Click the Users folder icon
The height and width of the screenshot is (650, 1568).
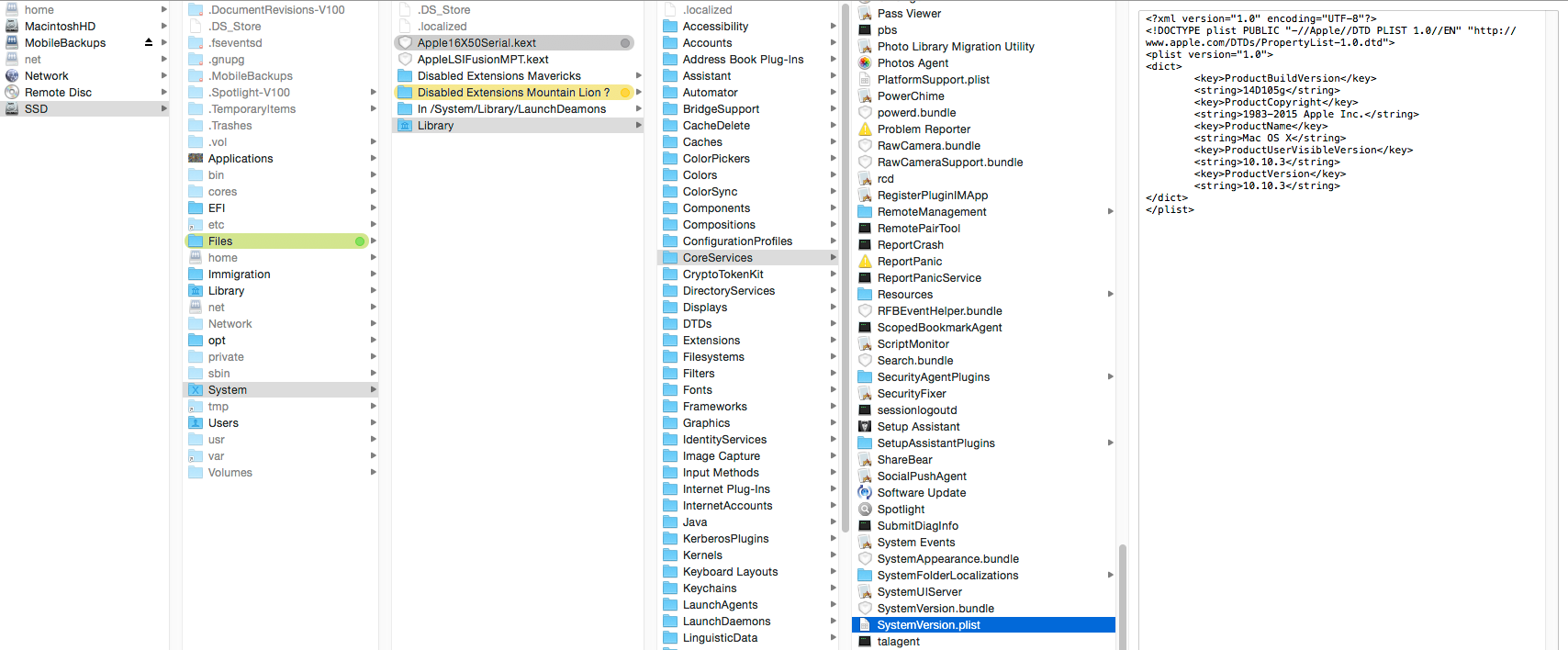[x=196, y=423]
